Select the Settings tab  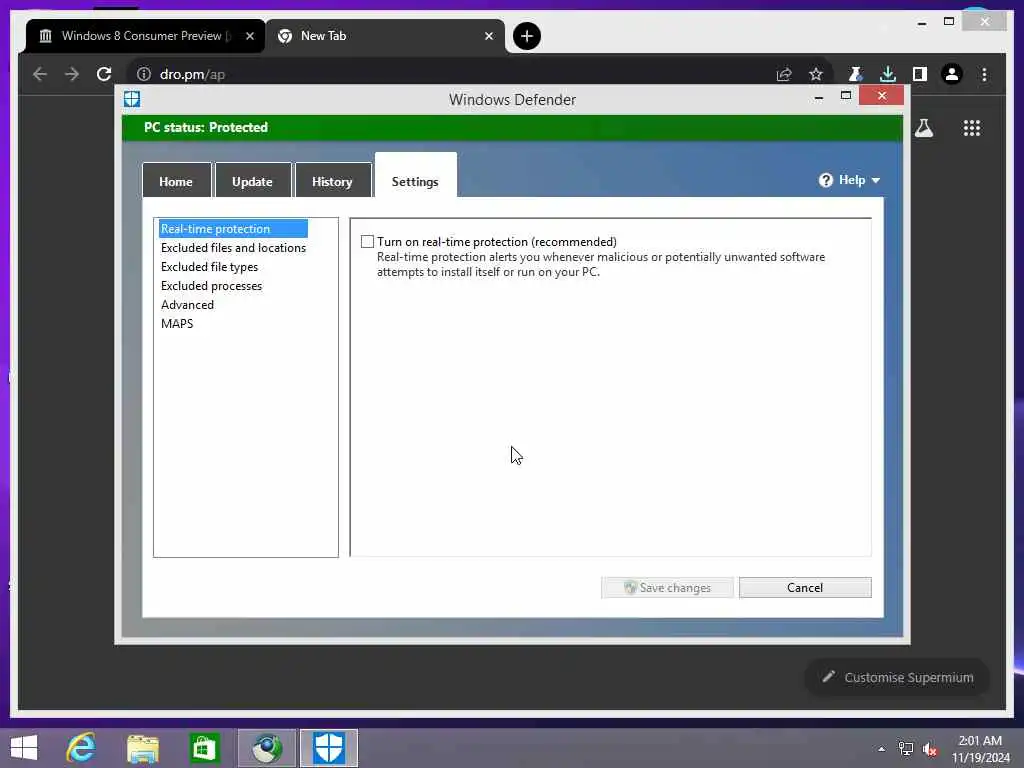[415, 178]
